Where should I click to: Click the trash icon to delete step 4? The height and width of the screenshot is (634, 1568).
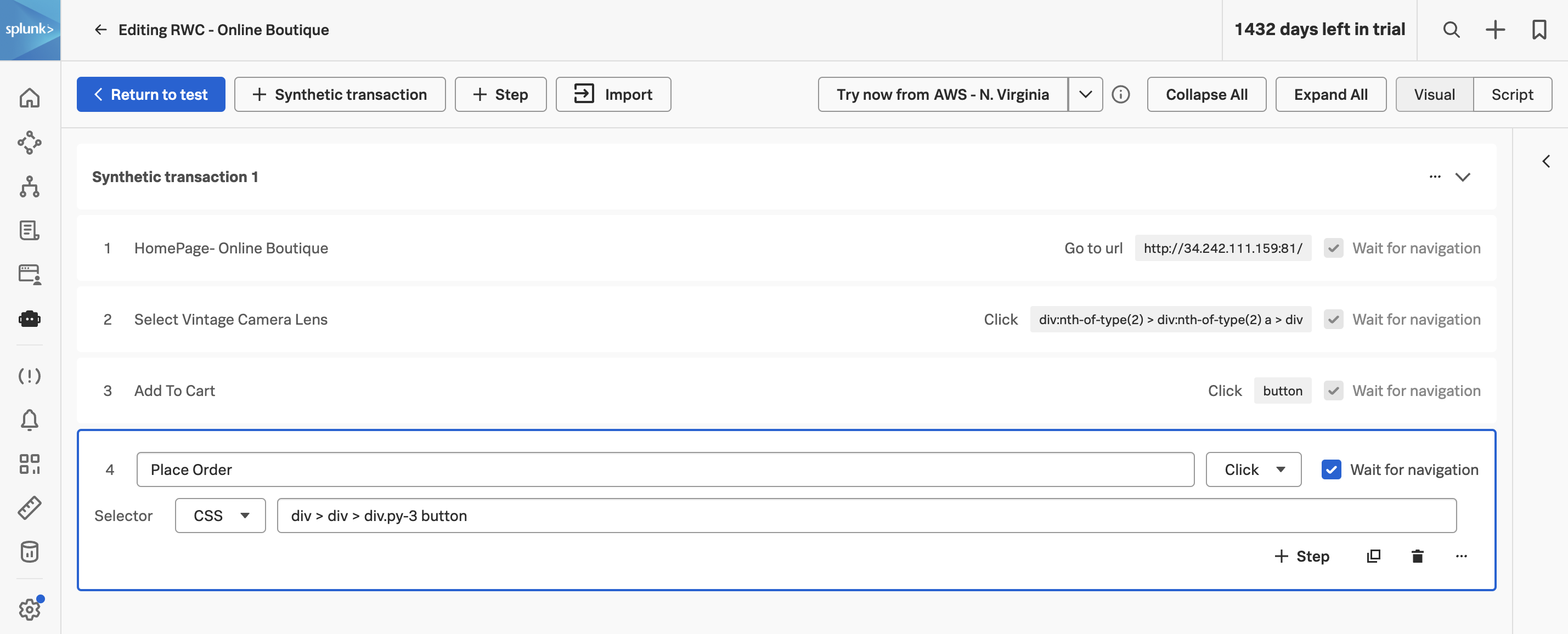pyautogui.click(x=1417, y=556)
